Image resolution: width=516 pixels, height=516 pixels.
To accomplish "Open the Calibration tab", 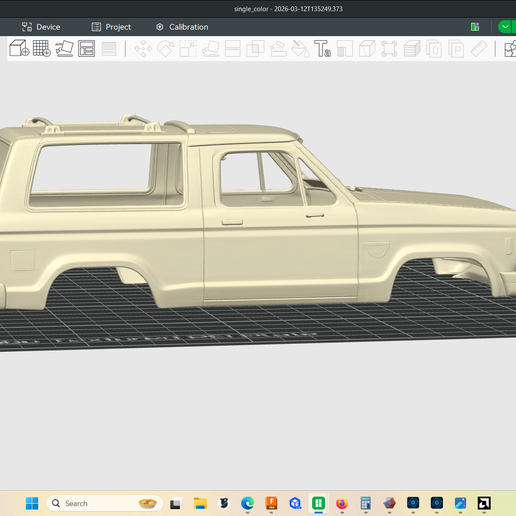I will click(x=182, y=27).
